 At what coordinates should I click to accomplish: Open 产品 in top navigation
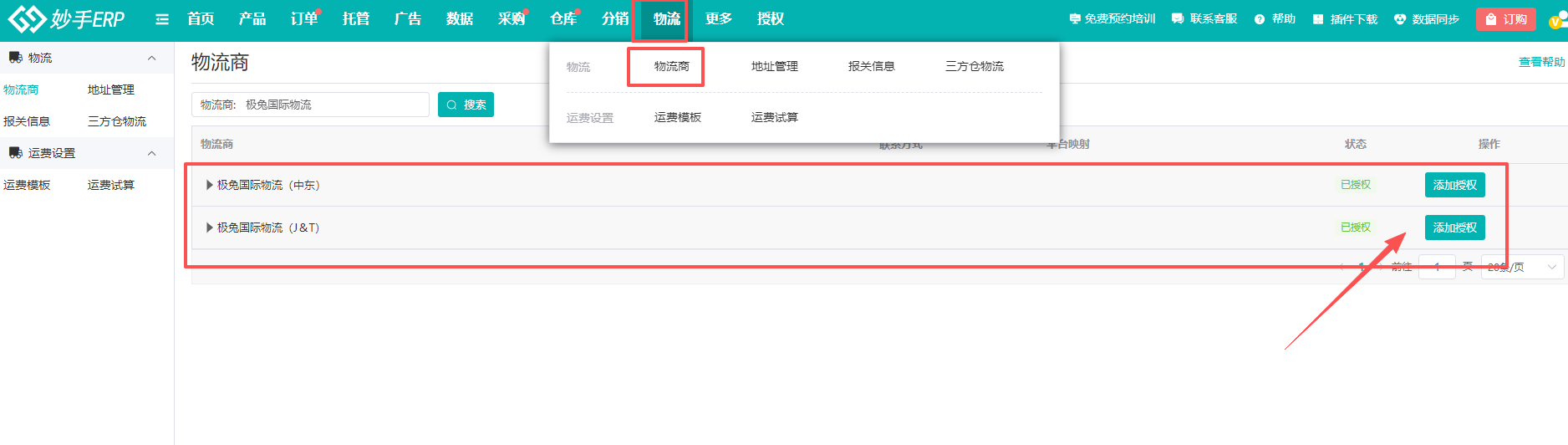point(252,19)
